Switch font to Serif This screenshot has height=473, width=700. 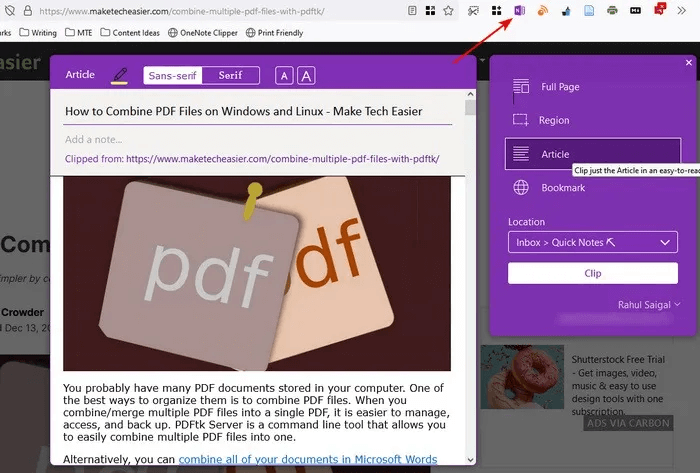pos(230,75)
